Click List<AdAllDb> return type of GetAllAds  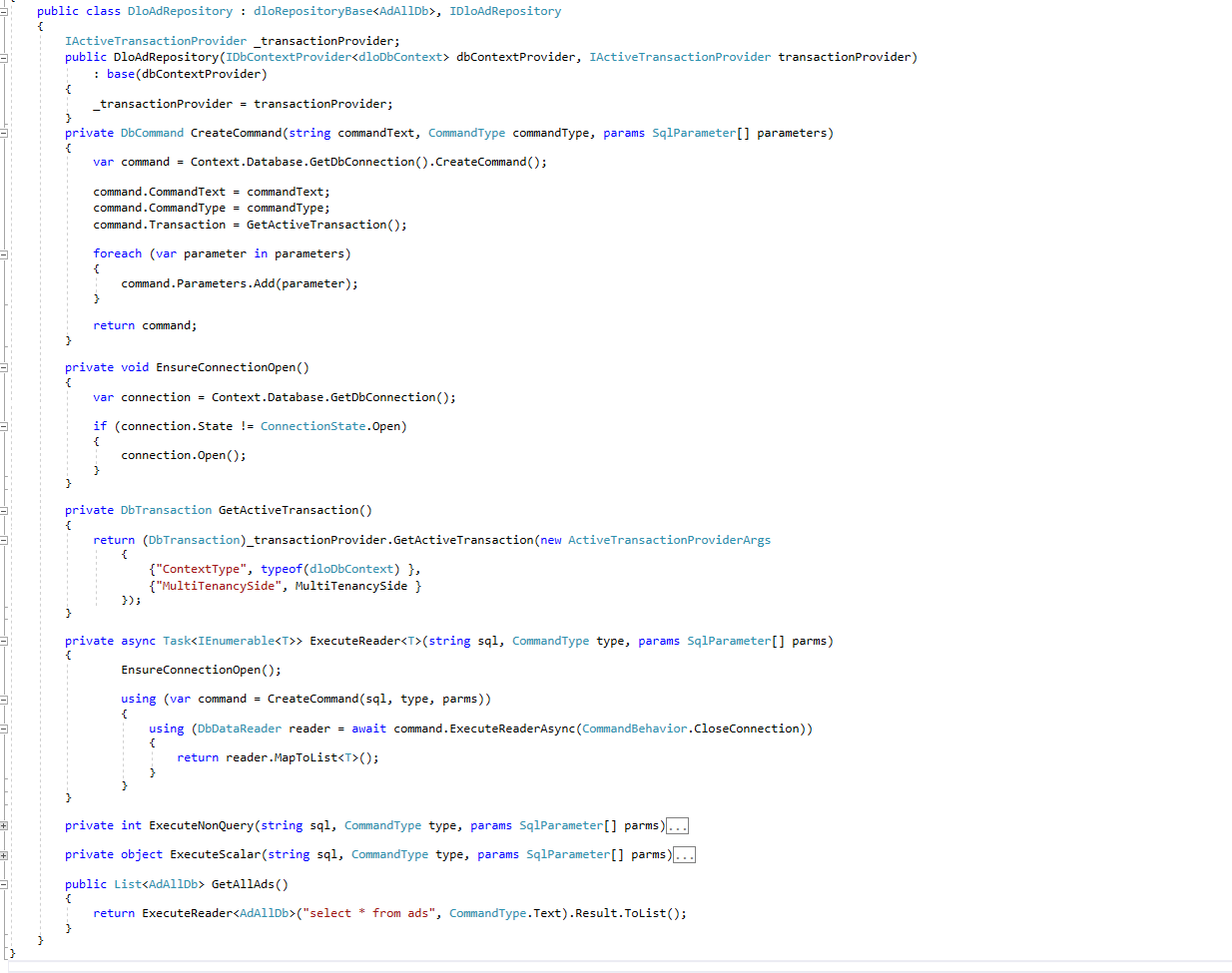(159, 884)
